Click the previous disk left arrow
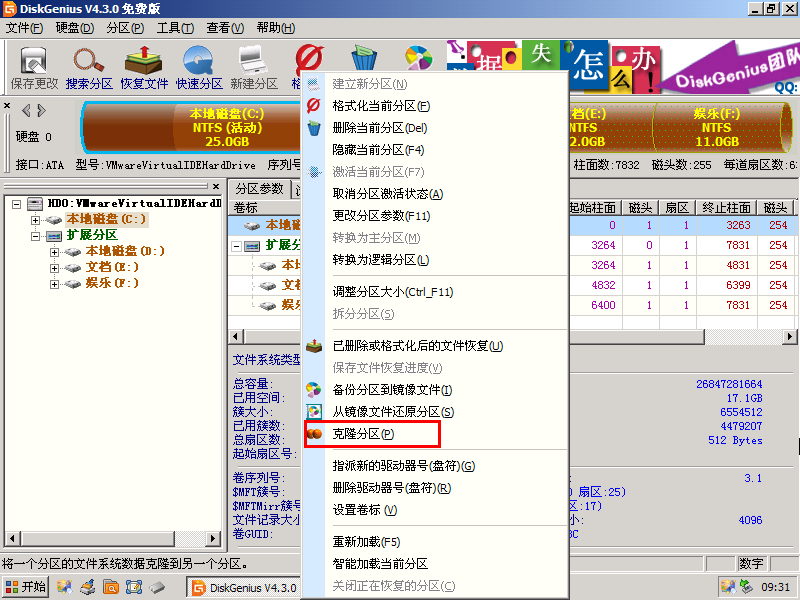 [x=26, y=110]
